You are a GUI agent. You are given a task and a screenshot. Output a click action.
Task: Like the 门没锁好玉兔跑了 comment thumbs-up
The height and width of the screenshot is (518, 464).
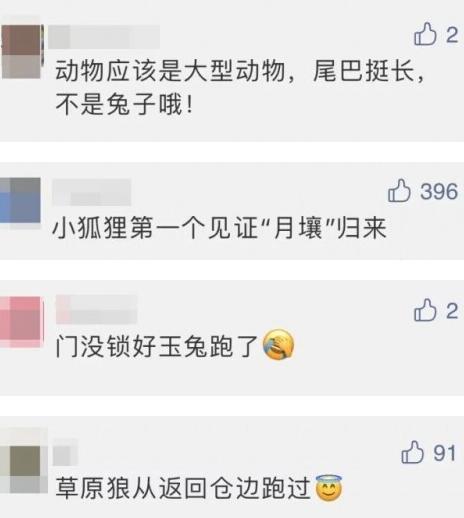425,310
